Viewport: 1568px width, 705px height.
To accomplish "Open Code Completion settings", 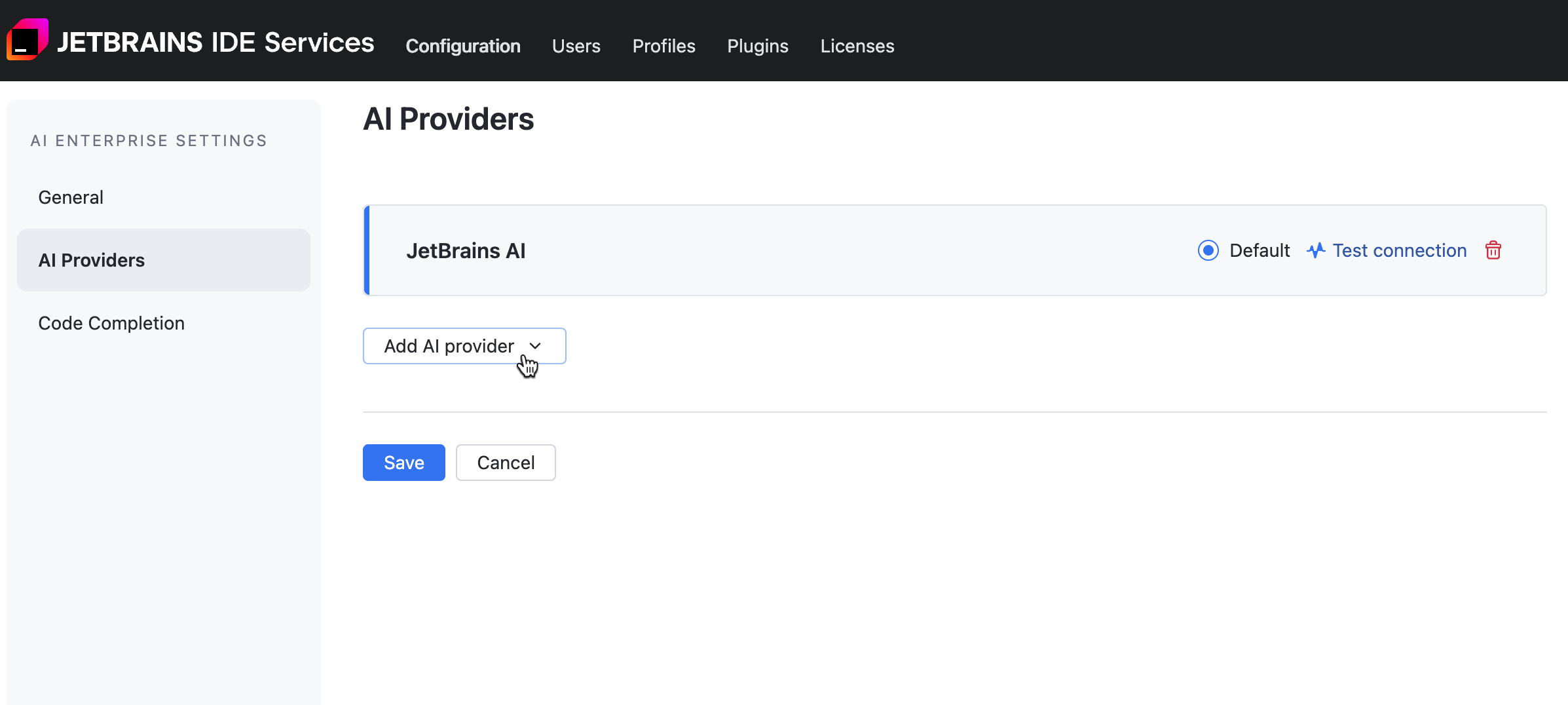I will [x=111, y=322].
